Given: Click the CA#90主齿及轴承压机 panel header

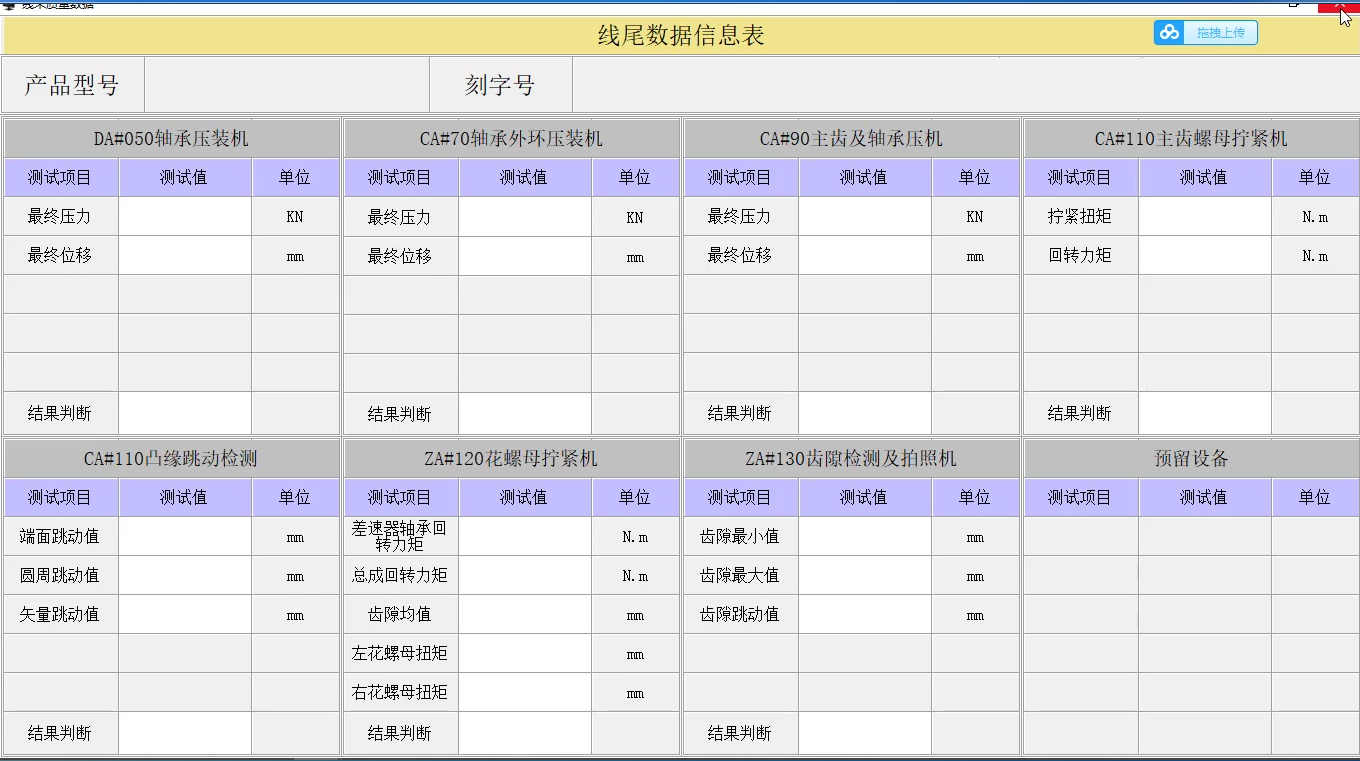Looking at the screenshot, I should pos(851,138).
